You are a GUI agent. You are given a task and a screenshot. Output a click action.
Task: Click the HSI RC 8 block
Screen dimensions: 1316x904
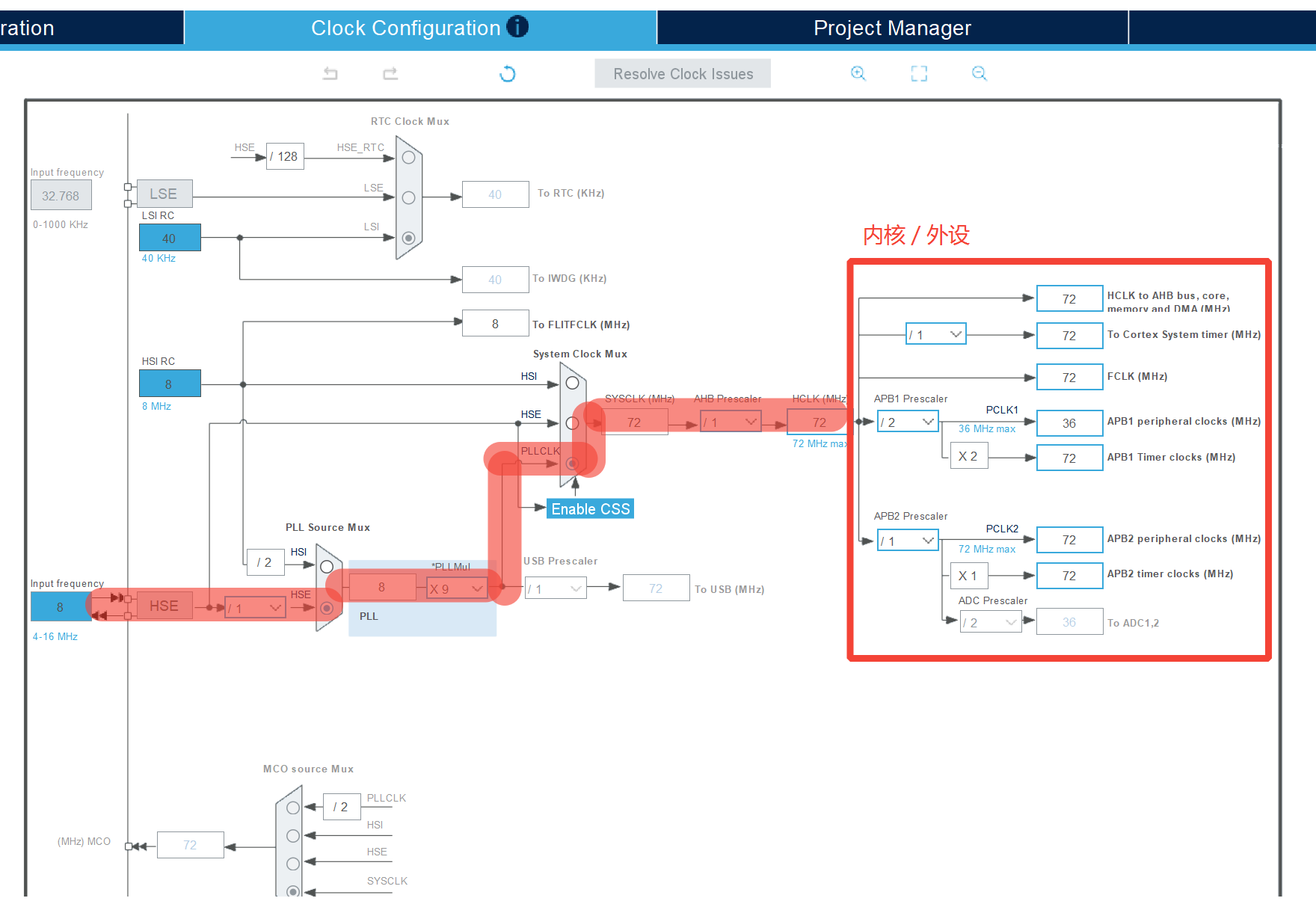(170, 384)
